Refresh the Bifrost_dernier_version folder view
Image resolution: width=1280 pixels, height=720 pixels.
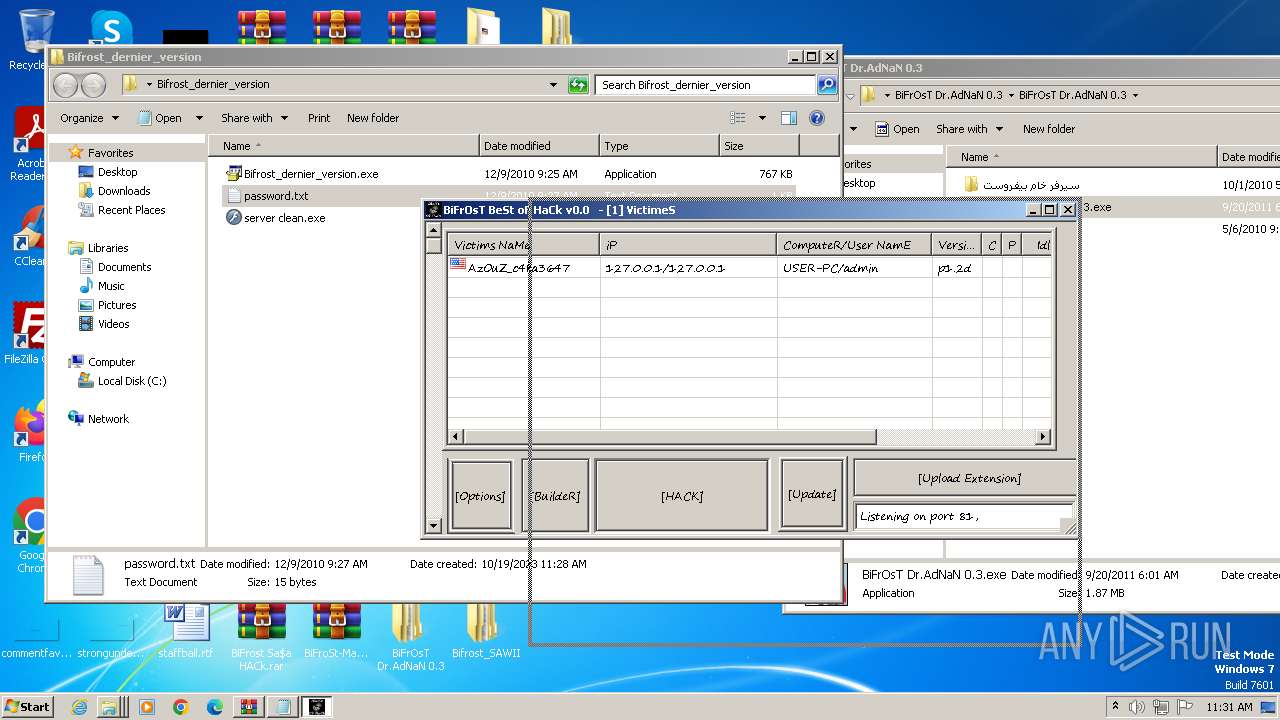tap(578, 85)
